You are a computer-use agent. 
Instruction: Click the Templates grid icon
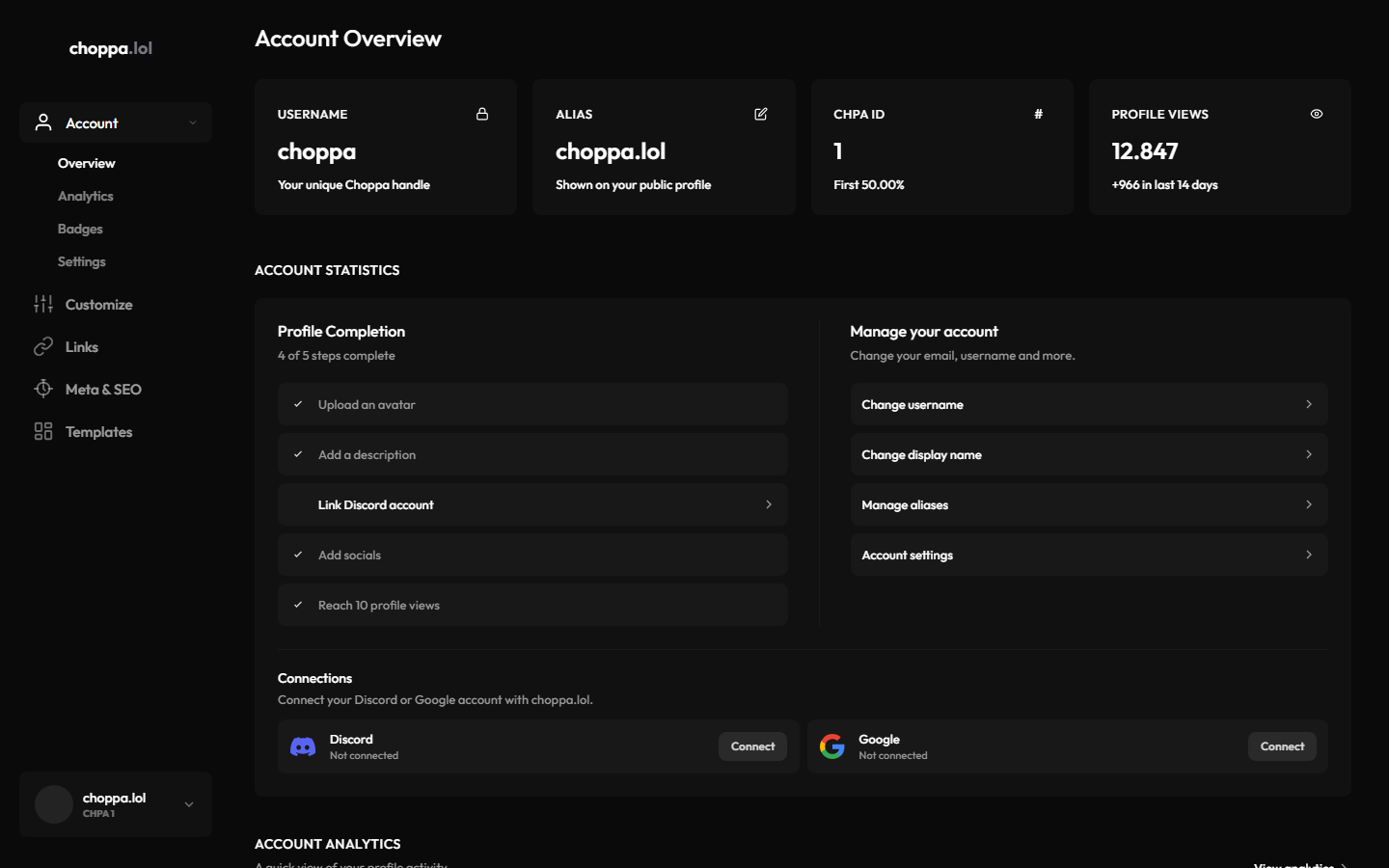pyautogui.click(x=43, y=431)
